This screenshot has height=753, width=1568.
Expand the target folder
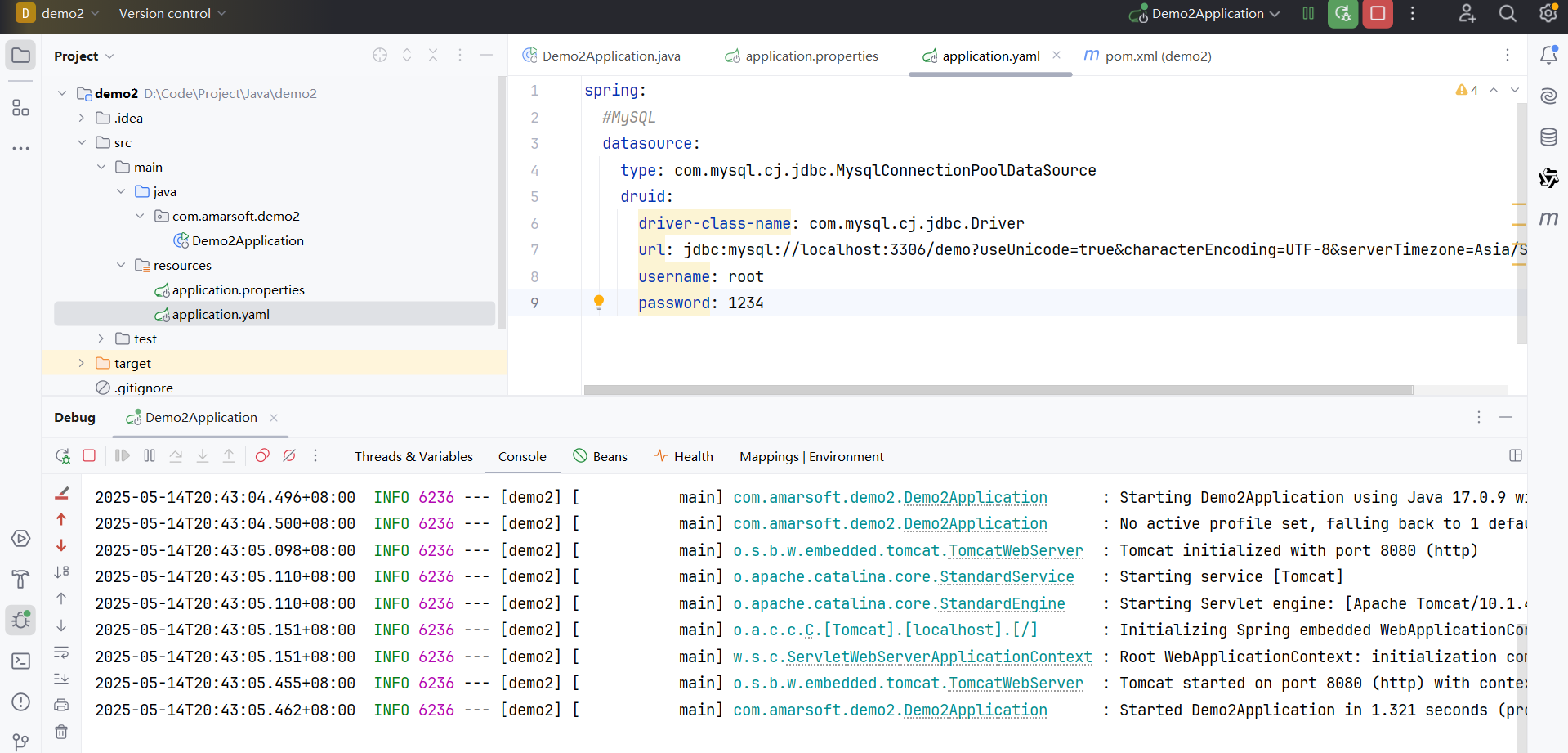81,363
